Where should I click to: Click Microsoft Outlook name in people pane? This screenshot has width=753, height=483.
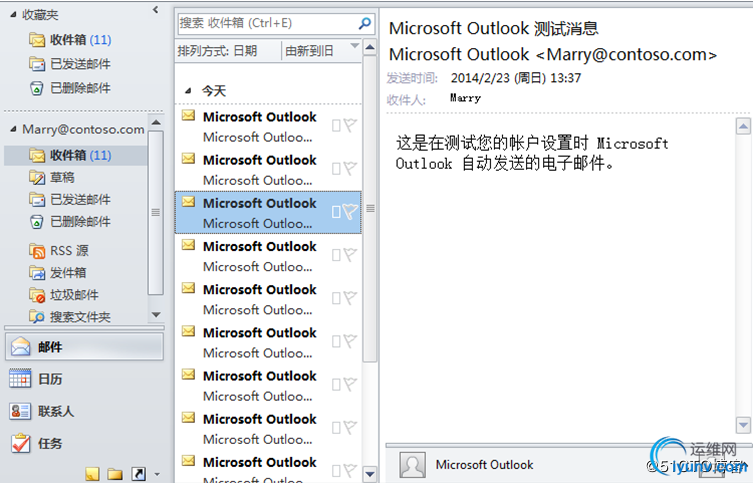pyautogui.click(x=485, y=465)
